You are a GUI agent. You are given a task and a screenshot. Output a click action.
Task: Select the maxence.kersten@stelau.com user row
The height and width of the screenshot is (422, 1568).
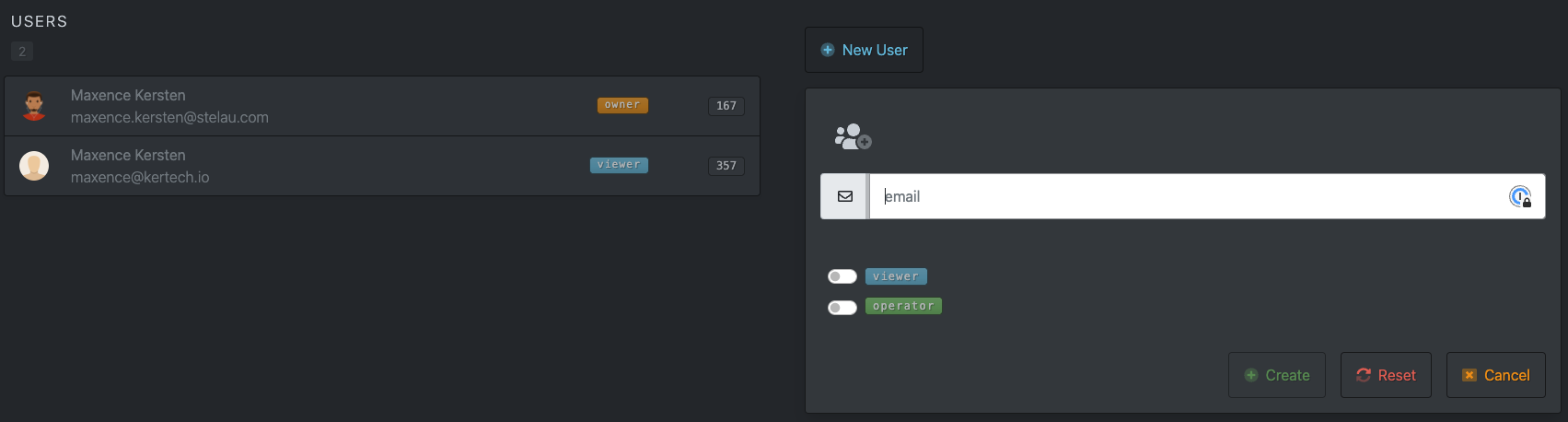click(368, 106)
